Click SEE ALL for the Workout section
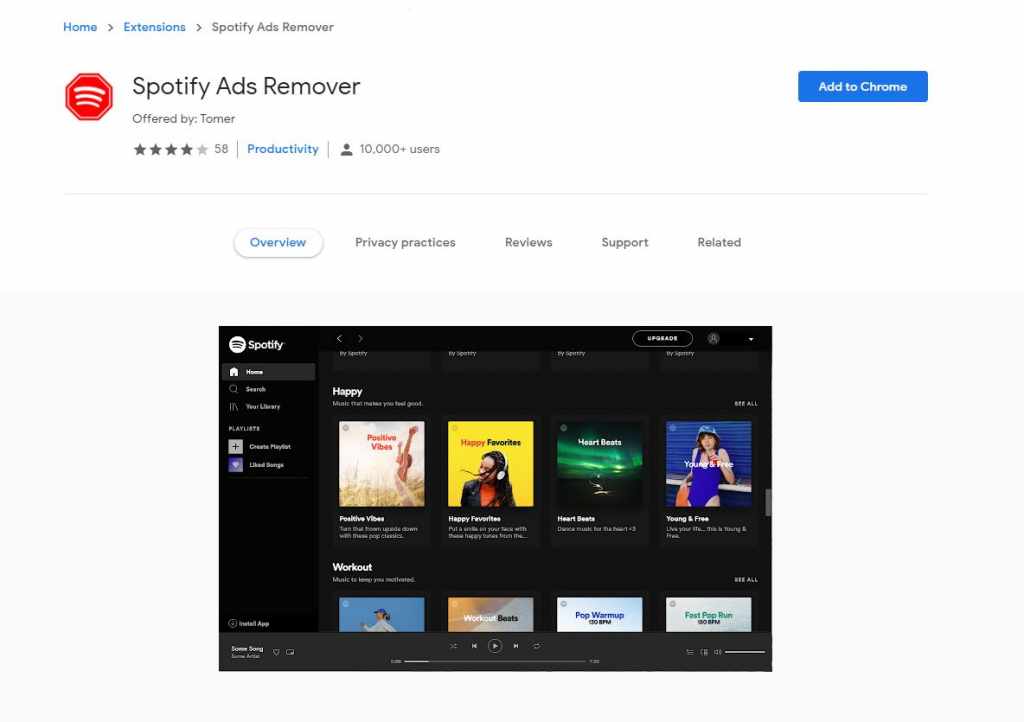This screenshot has width=1024, height=722. pyautogui.click(x=746, y=580)
